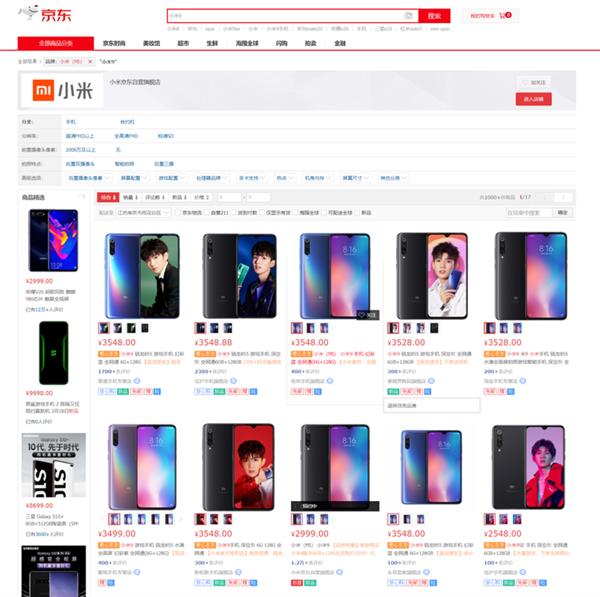
Task: Remove the 小米 brand filter with the X
Action: tap(90, 61)
